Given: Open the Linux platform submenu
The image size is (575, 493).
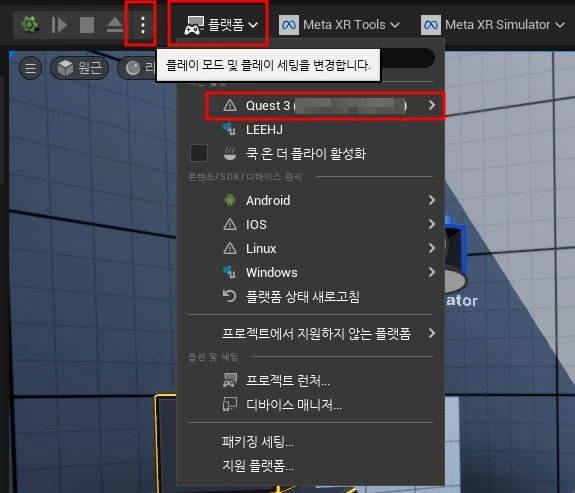Looking at the screenshot, I should click(310, 248).
